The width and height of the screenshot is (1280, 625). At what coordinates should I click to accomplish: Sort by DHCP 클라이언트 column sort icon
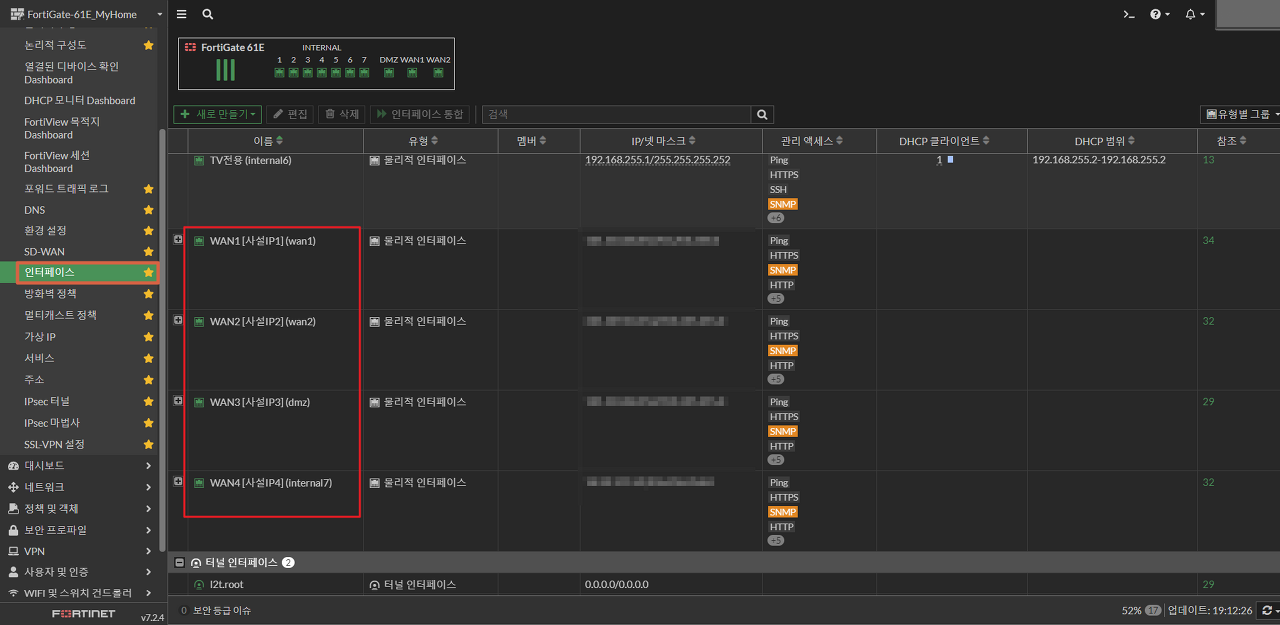(985, 141)
